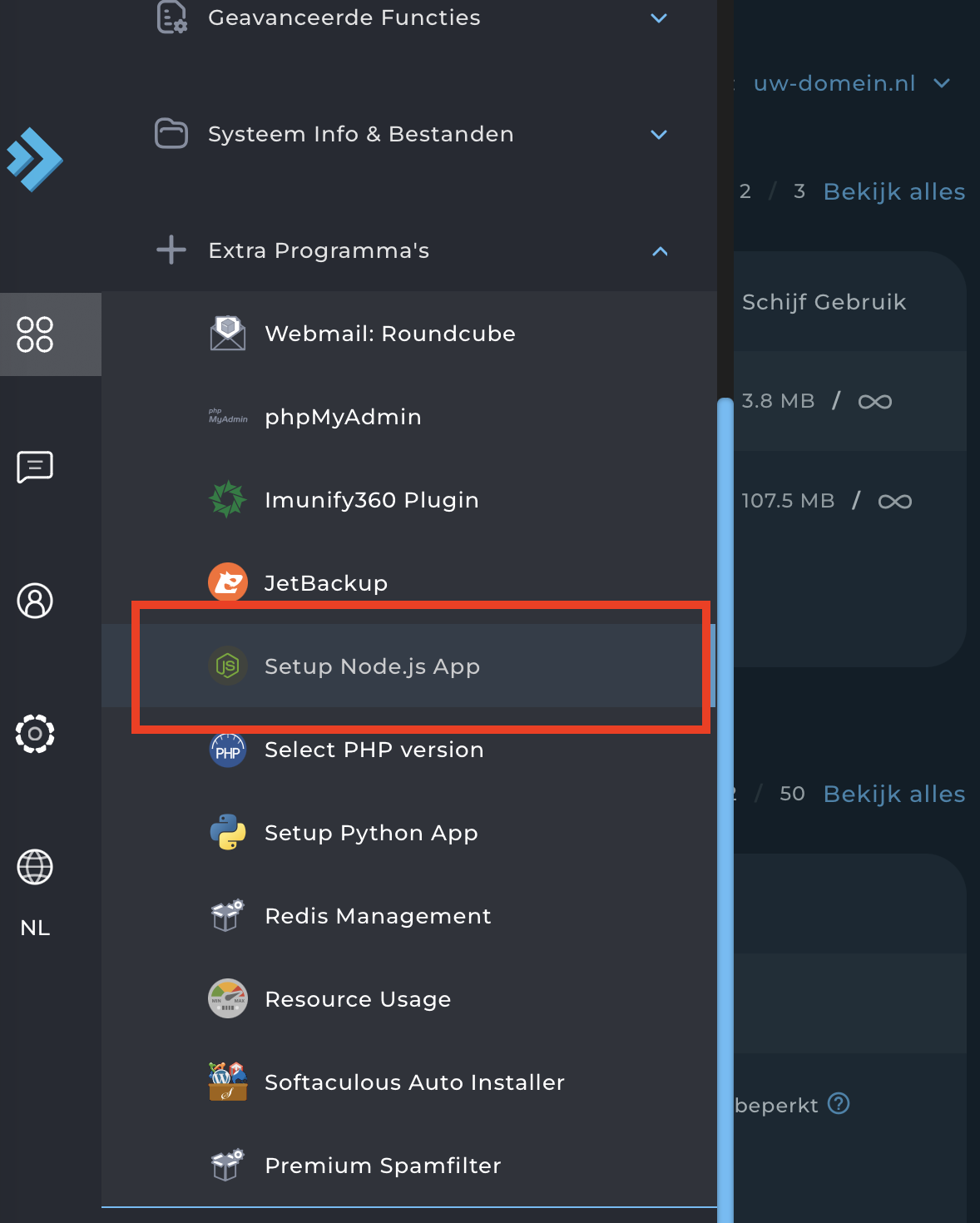Collapse the Extra Programma's section

(659, 250)
